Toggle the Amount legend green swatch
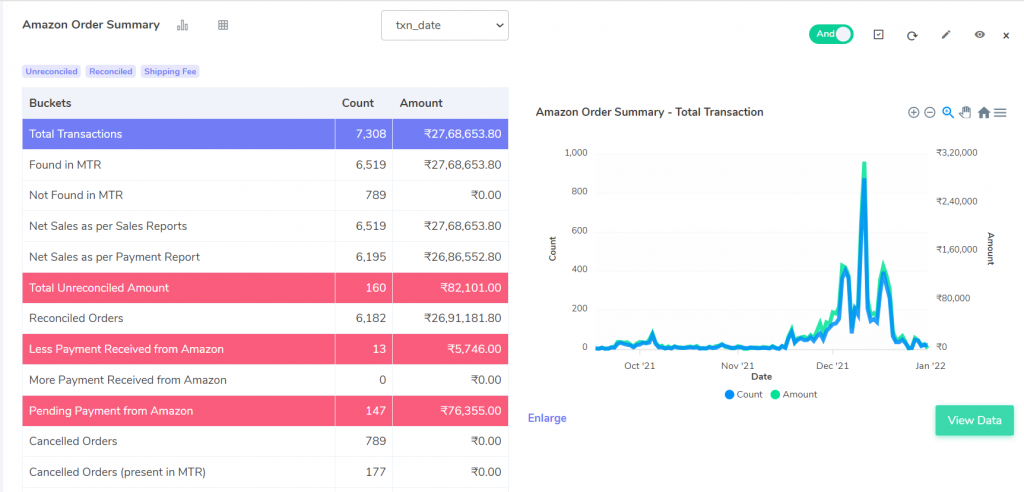 point(775,395)
